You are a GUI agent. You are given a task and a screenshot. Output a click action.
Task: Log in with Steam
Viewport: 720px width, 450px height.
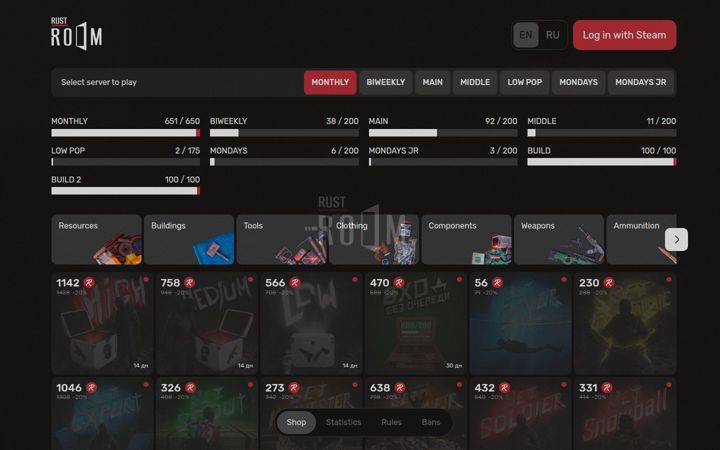point(624,35)
